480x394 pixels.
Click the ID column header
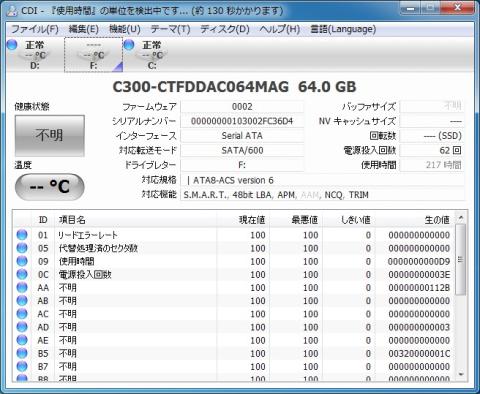[43, 220]
